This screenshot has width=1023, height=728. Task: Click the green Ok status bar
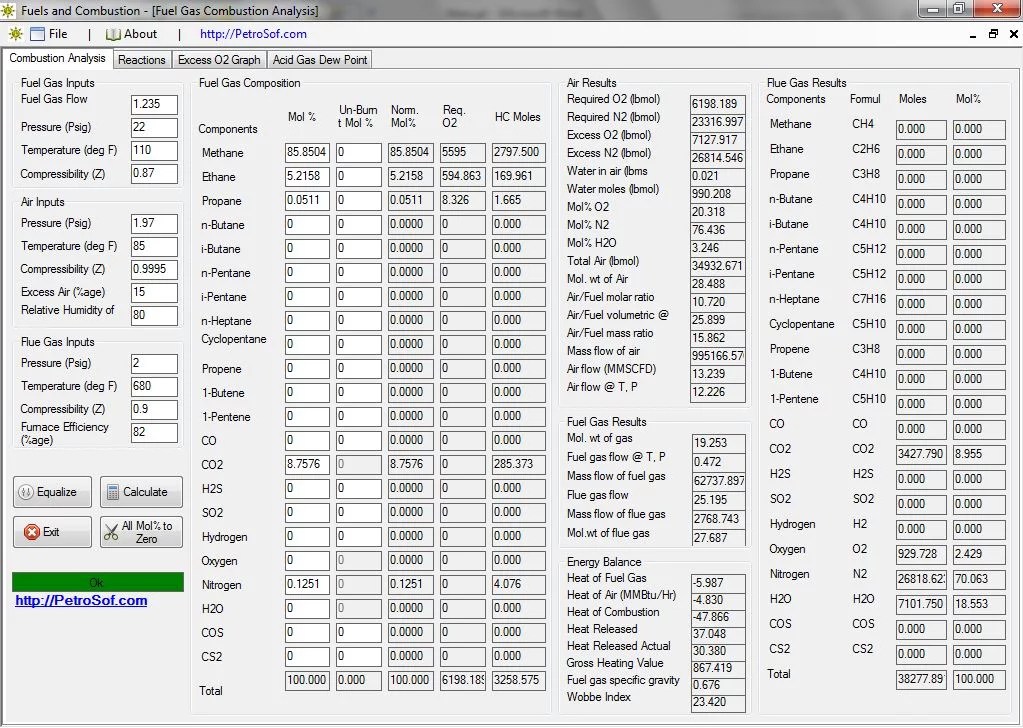[97, 581]
